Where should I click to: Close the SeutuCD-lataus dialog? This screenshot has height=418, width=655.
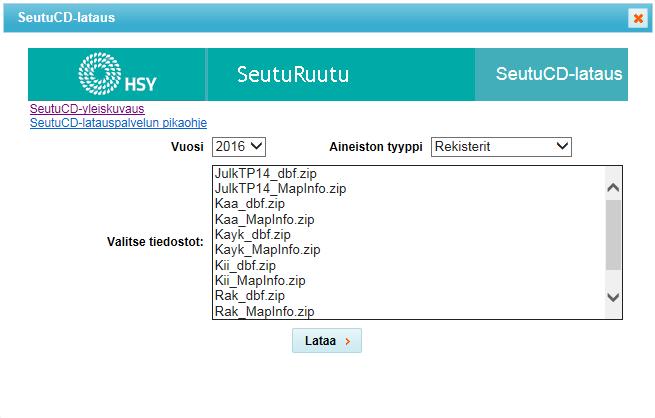[638, 18]
